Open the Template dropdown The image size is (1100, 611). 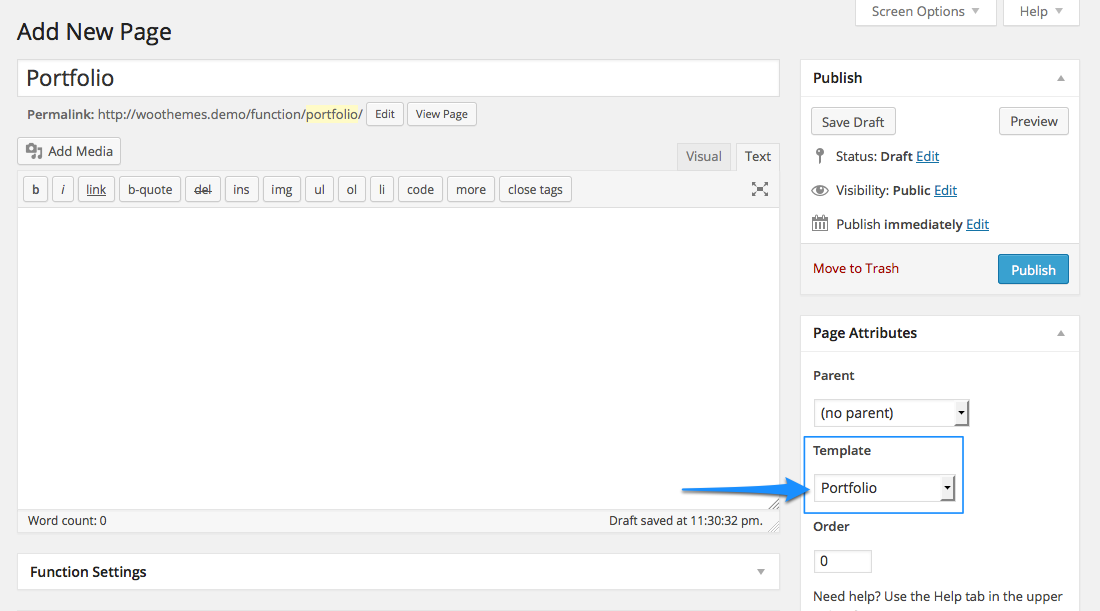pos(885,488)
